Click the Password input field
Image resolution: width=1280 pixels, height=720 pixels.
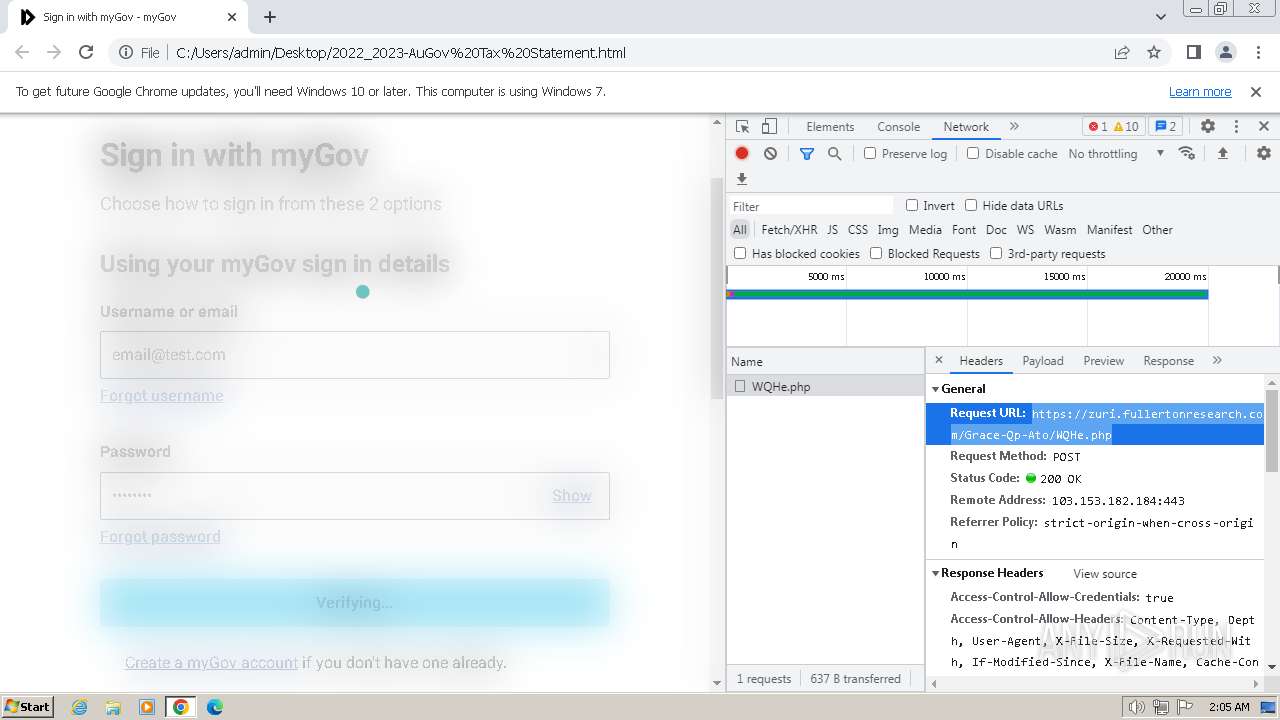tap(355, 496)
